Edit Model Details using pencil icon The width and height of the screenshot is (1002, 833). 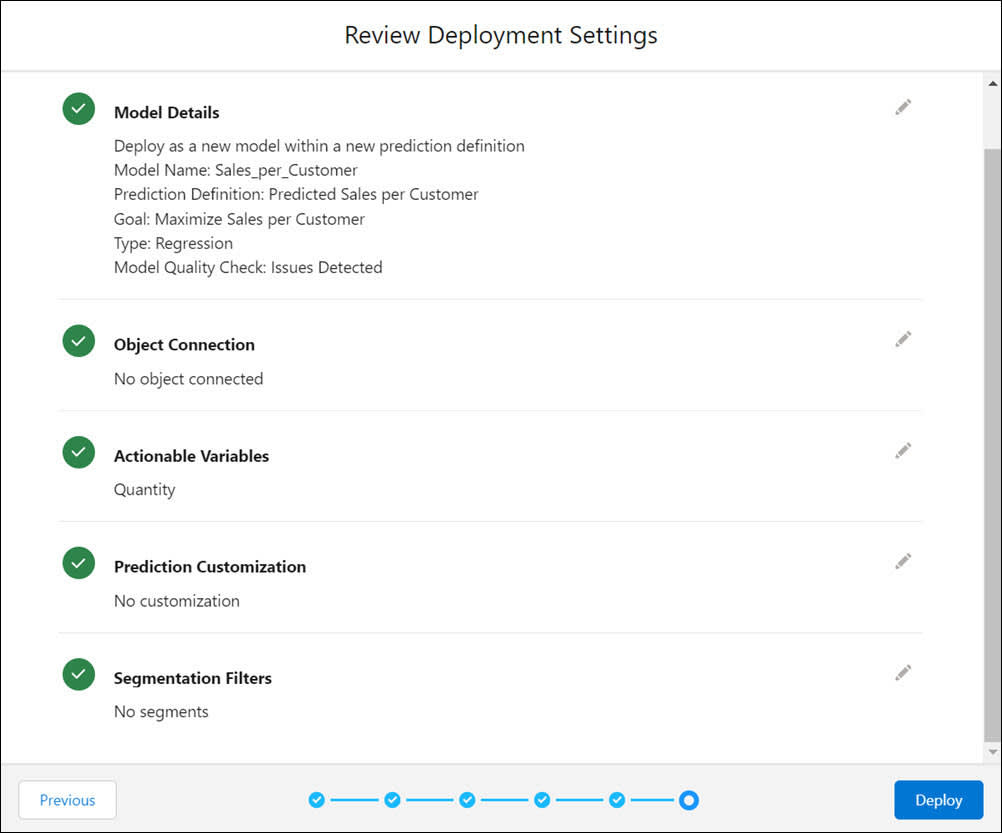[903, 107]
